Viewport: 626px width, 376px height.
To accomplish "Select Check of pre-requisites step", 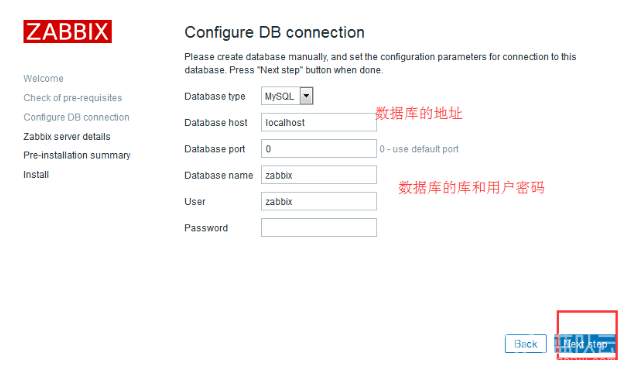I will pyautogui.click(x=73, y=98).
